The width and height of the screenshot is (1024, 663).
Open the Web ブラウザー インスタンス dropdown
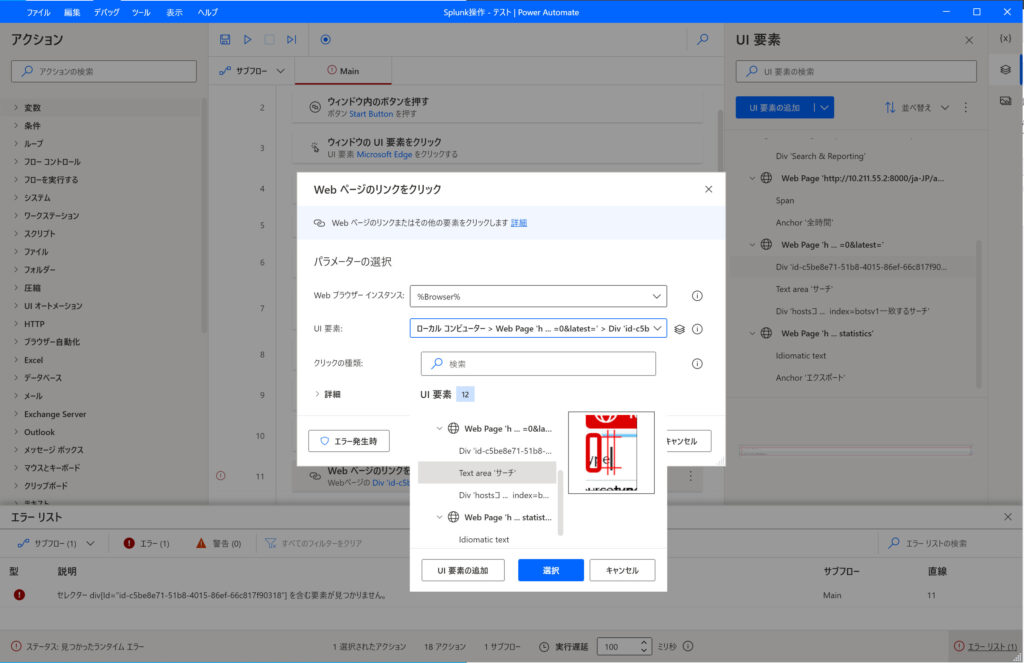point(656,296)
